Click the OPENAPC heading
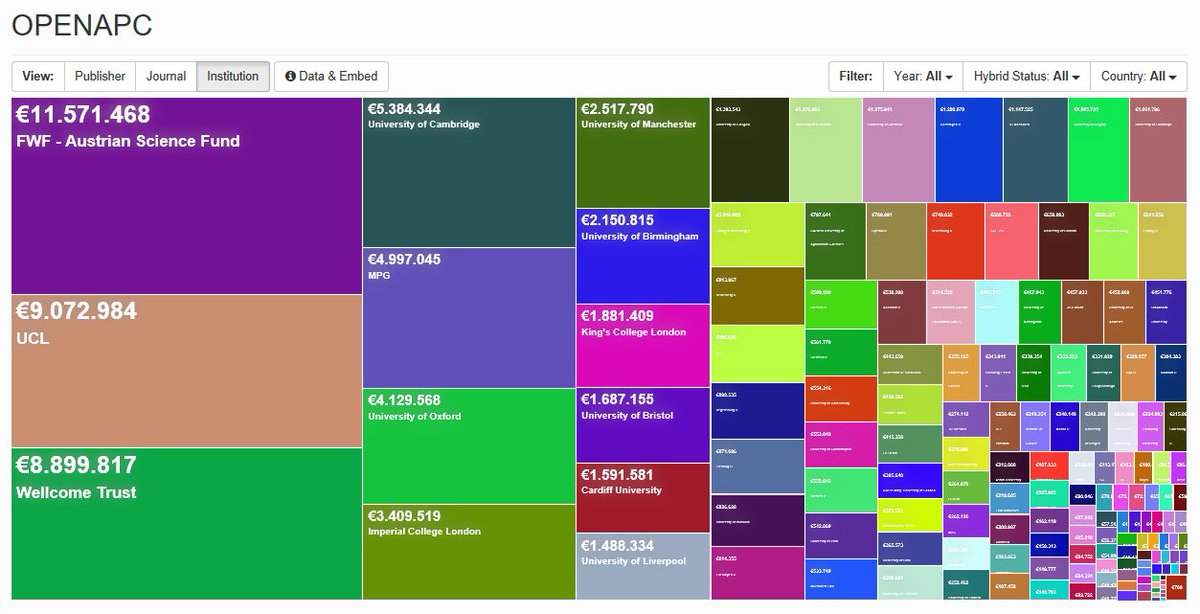1200x614 pixels. tap(82, 26)
